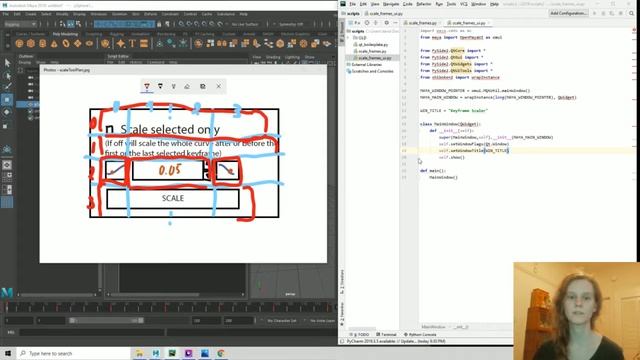Click the MEL command line input
Image resolution: width=640 pixels, height=360 pixels.
click(92, 332)
